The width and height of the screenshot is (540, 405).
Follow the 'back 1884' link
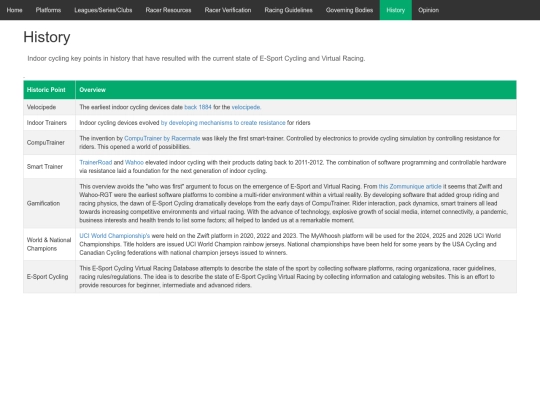[198, 107]
